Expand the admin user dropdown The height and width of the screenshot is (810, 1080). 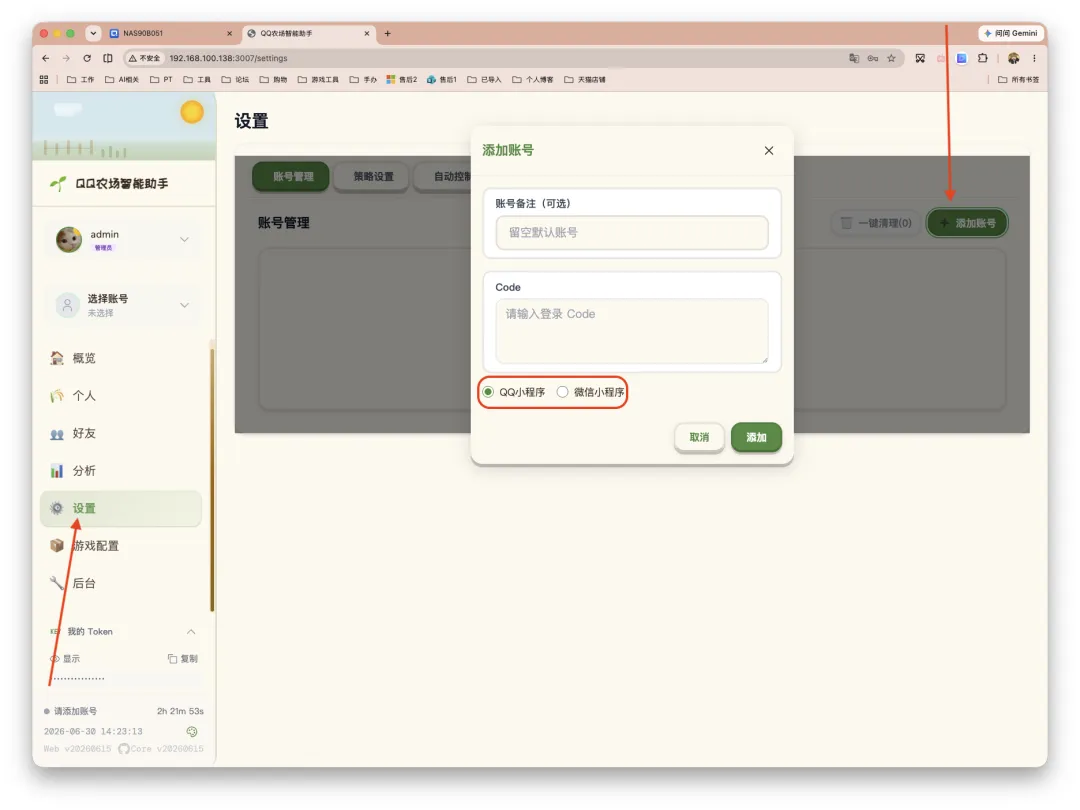click(185, 240)
